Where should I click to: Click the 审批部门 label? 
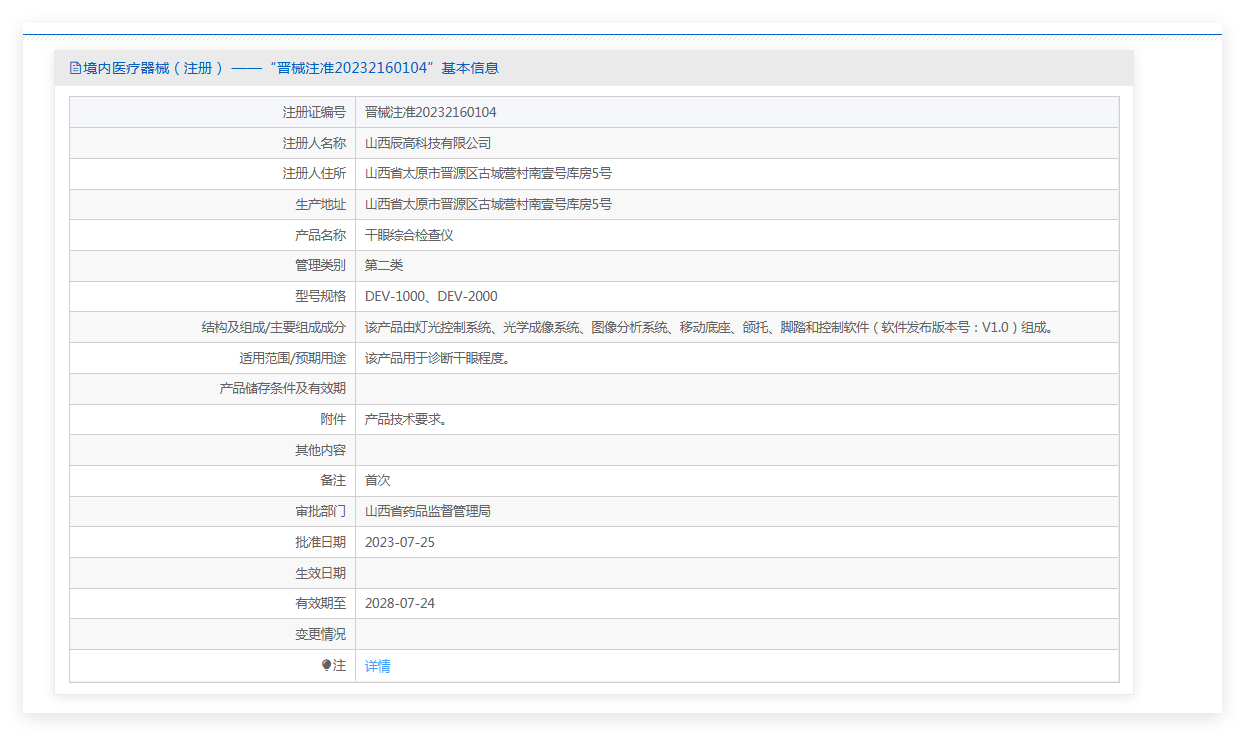click(x=320, y=512)
